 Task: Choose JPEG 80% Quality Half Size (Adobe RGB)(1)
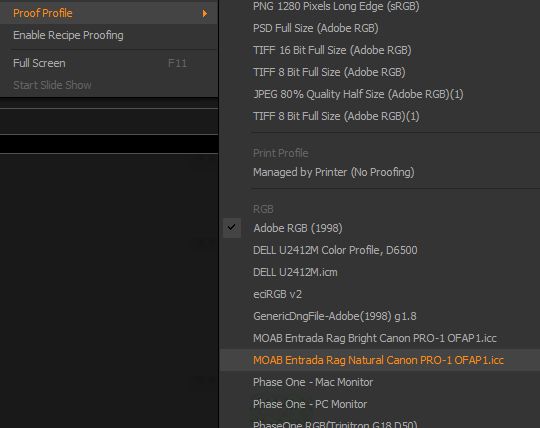(380, 94)
